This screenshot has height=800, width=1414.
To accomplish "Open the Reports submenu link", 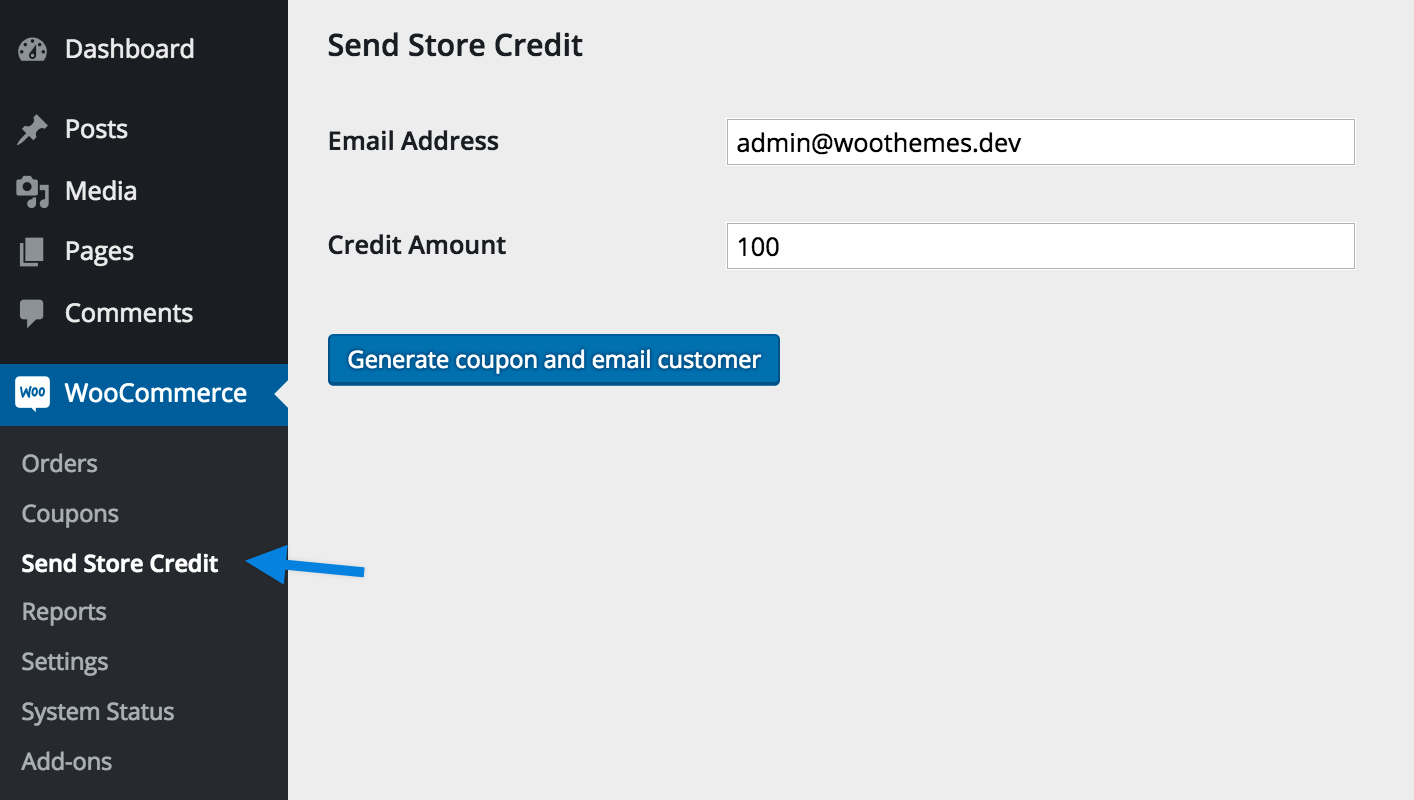I will tap(64, 612).
